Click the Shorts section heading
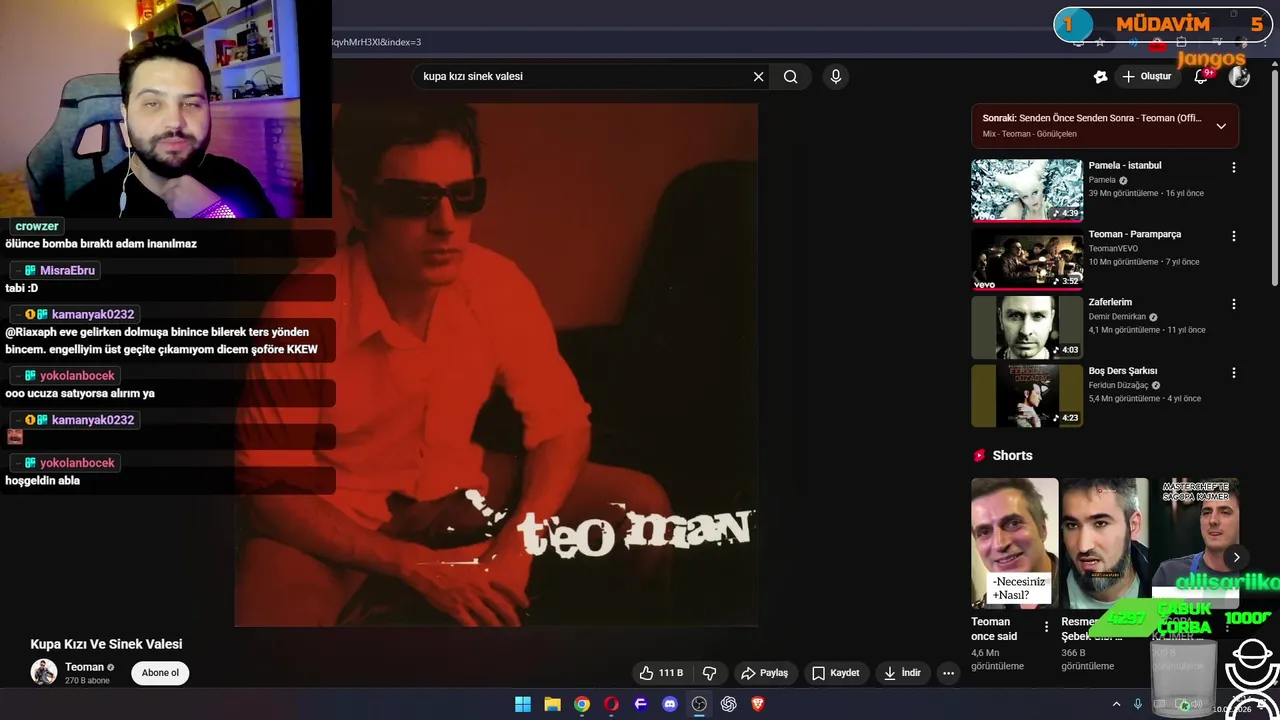Image resolution: width=1280 pixels, height=720 pixels. [1012, 456]
